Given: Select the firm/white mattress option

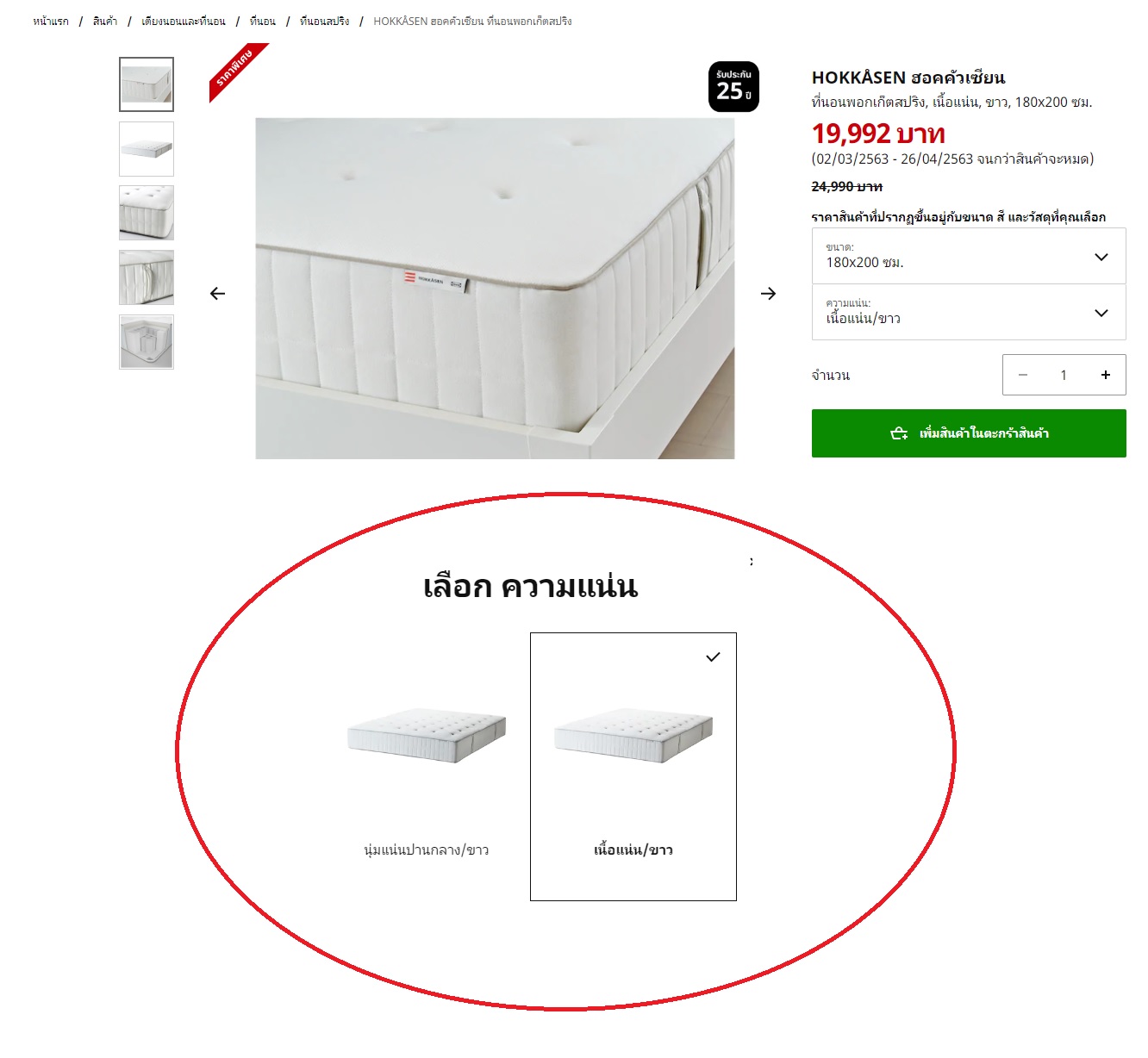Looking at the screenshot, I should 633,767.
